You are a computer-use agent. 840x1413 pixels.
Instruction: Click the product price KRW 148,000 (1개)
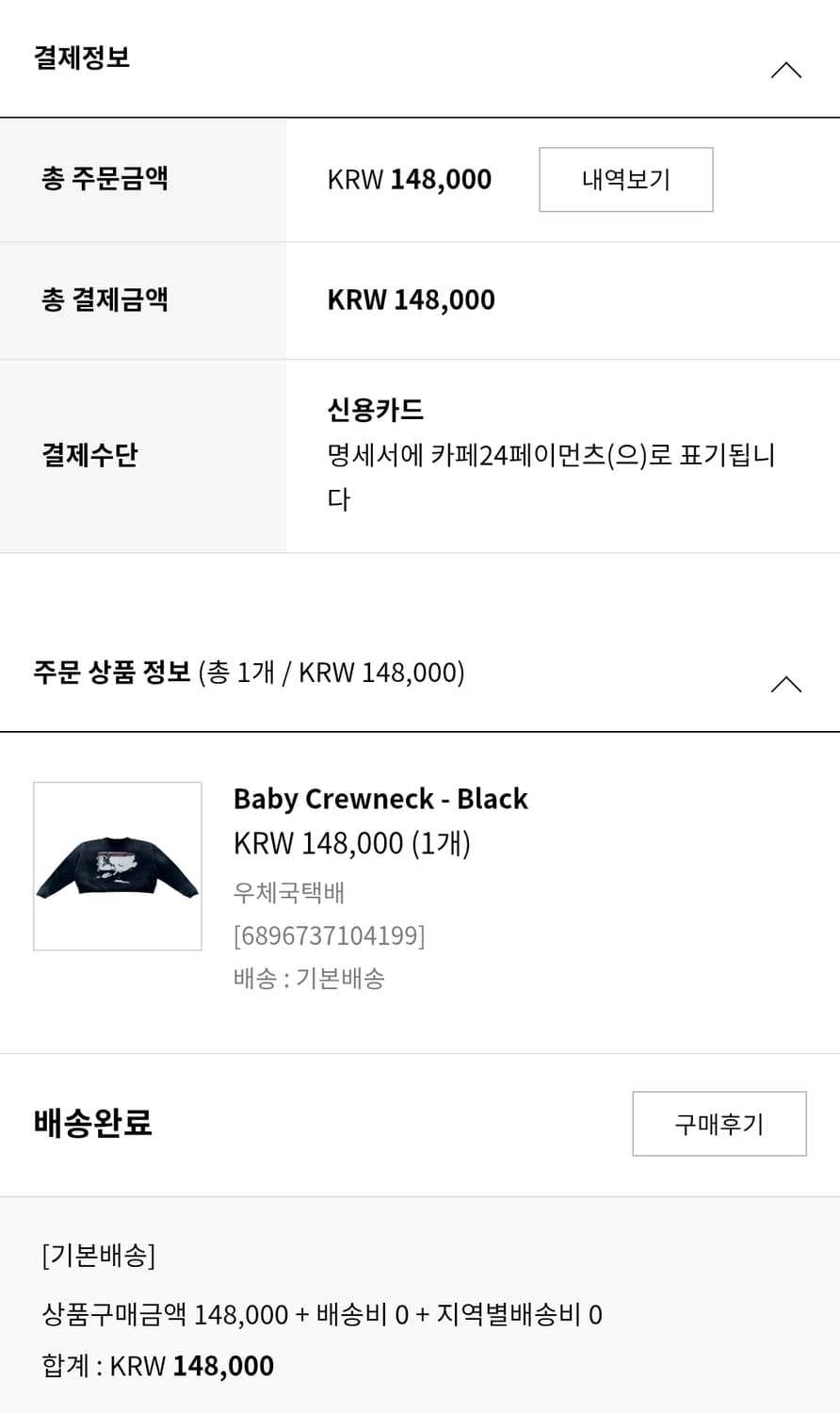point(351,843)
